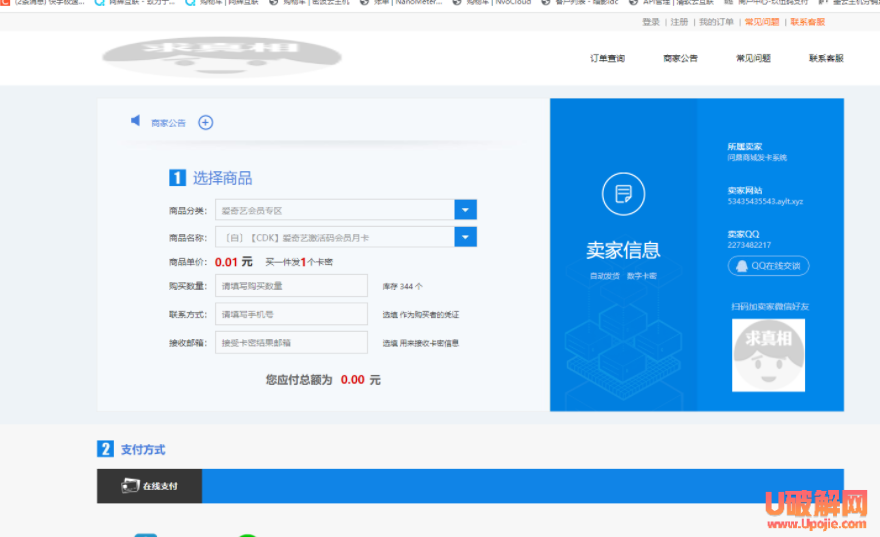Click the seller WeChat QR code image
This screenshot has height=537, width=880.
pyautogui.click(x=768, y=355)
